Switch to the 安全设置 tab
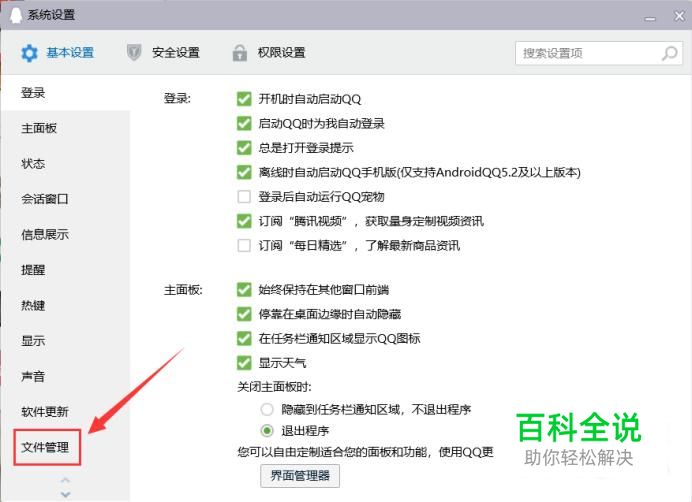The width and height of the screenshot is (692, 502). coord(163,53)
